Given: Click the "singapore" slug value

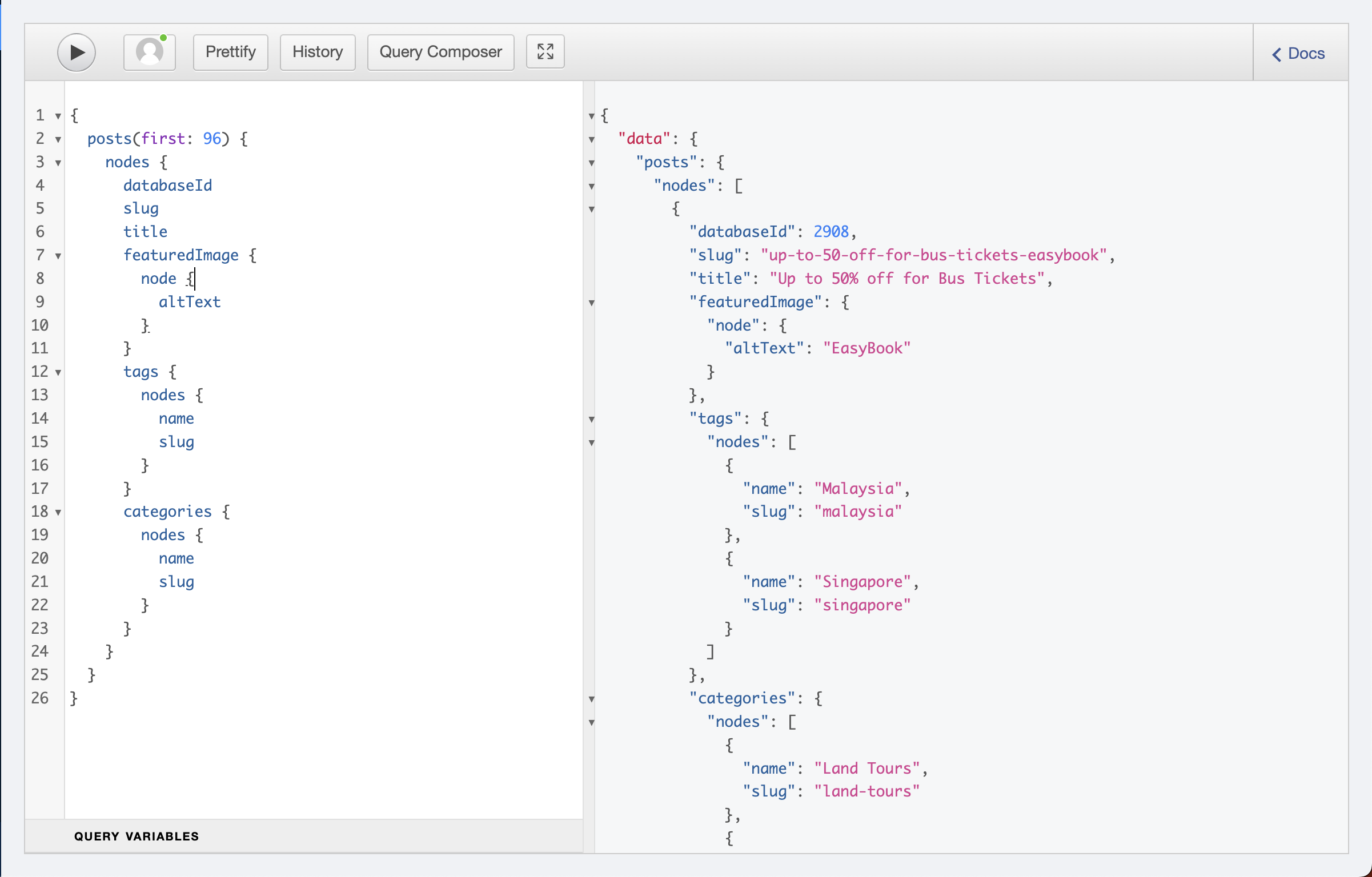Looking at the screenshot, I should point(862,605).
